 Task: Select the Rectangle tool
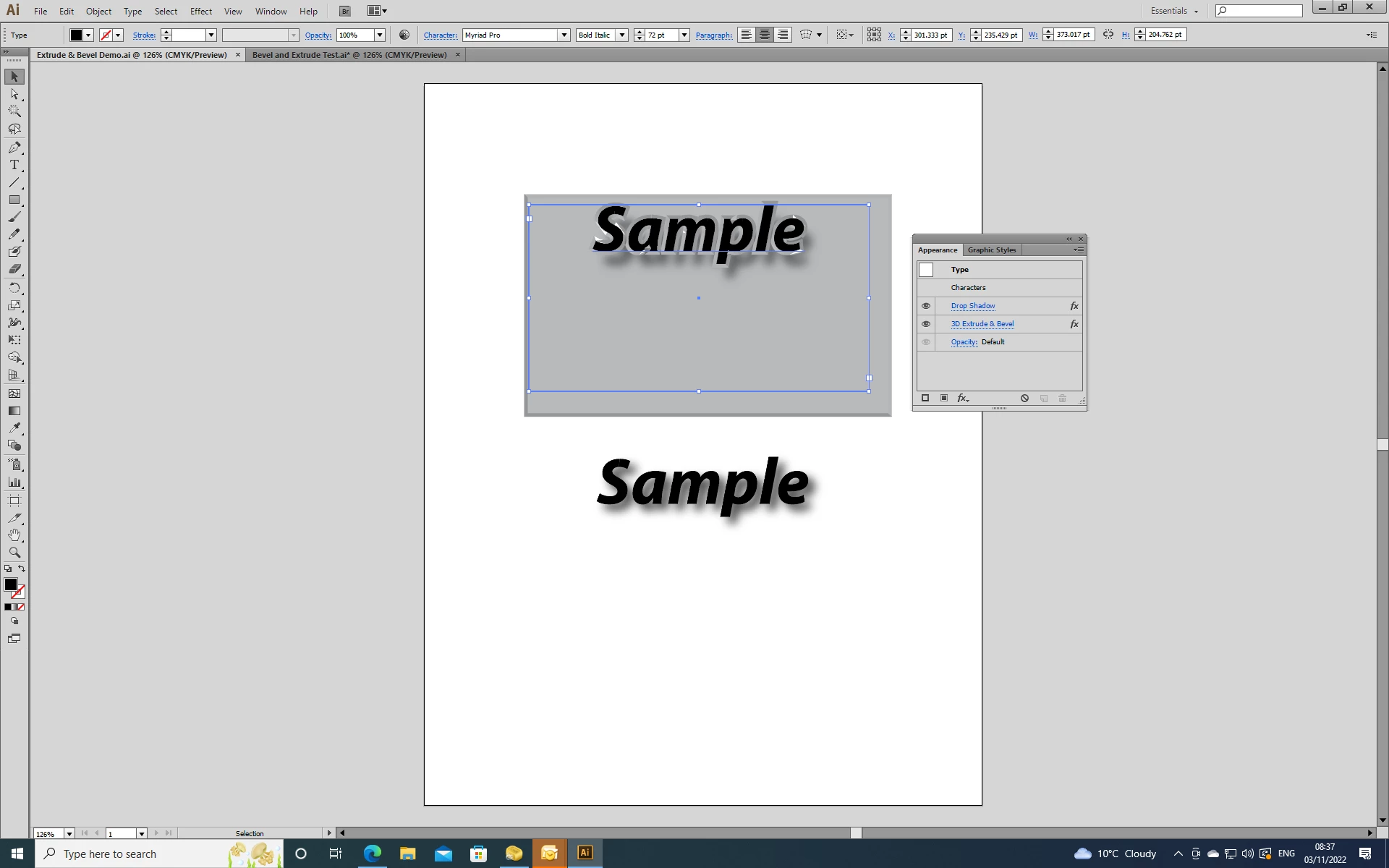click(14, 200)
